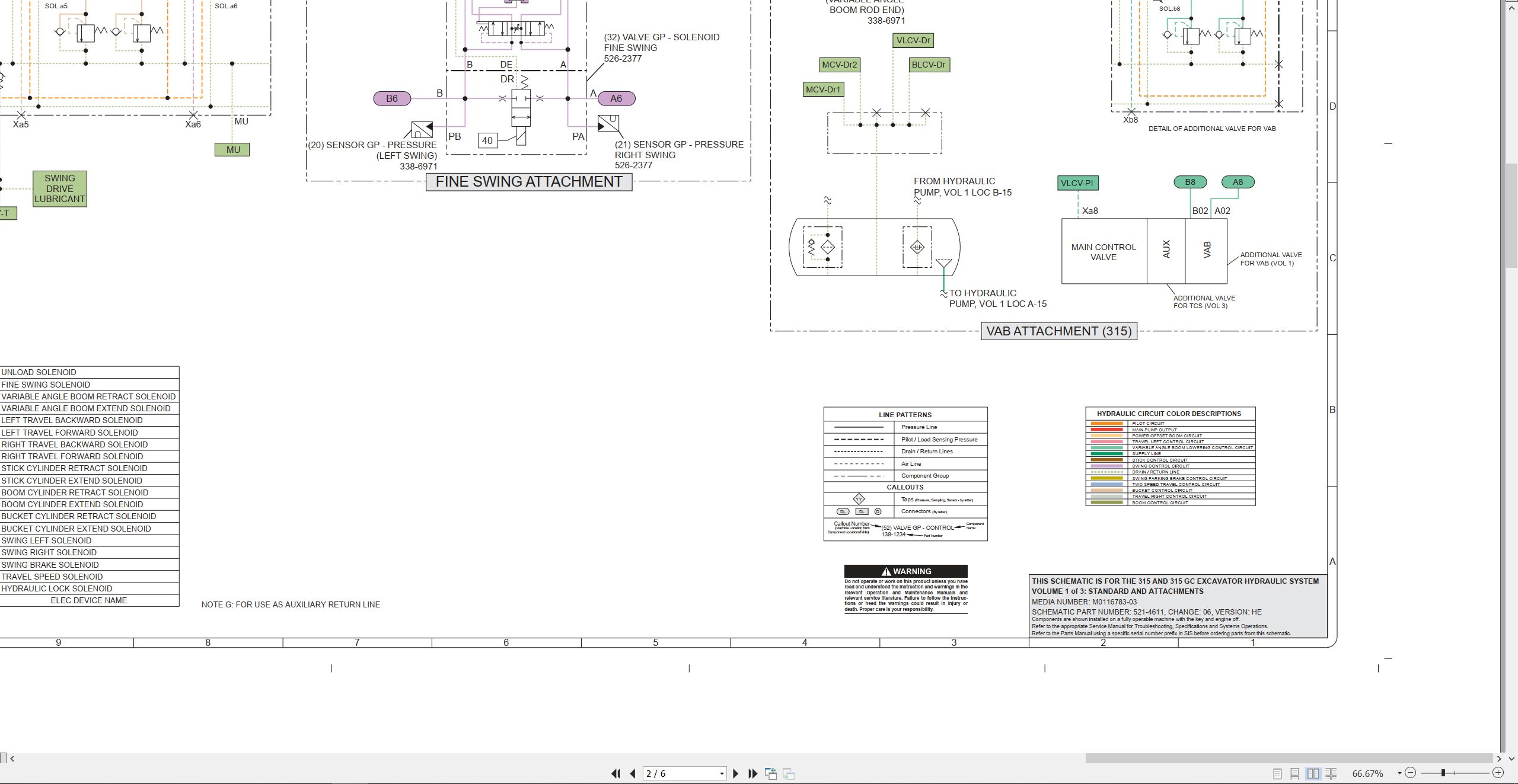Screen dimensions: 1518x784
Task: Jump to the last page
Action: pos(753,773)
